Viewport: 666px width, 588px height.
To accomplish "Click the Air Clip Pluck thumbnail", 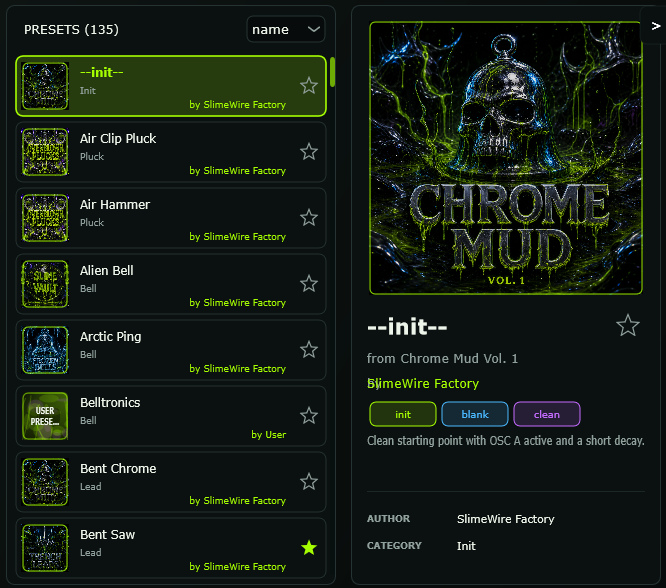I will click(45, 152).
